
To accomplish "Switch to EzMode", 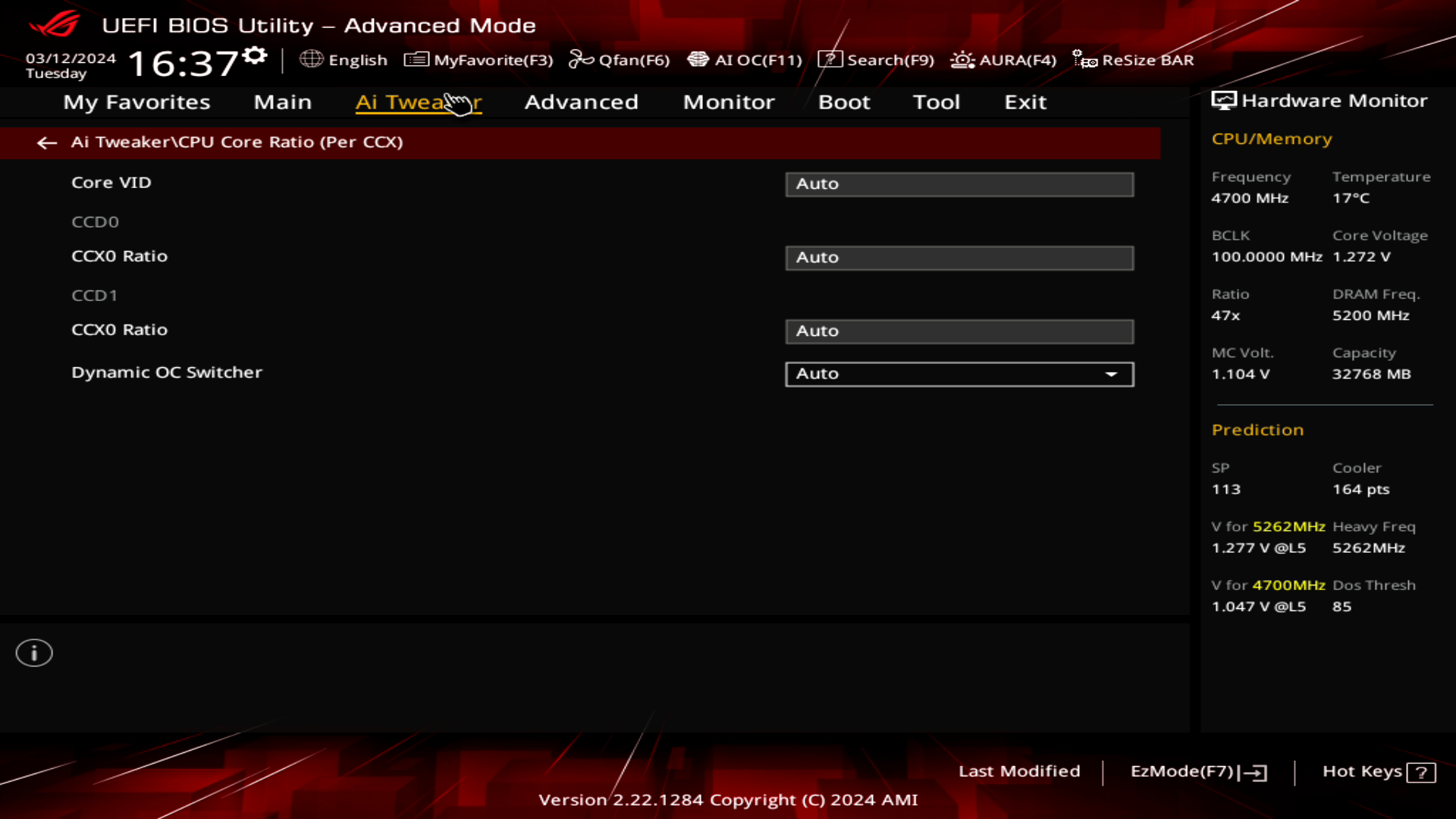I will coord(1195,771).
